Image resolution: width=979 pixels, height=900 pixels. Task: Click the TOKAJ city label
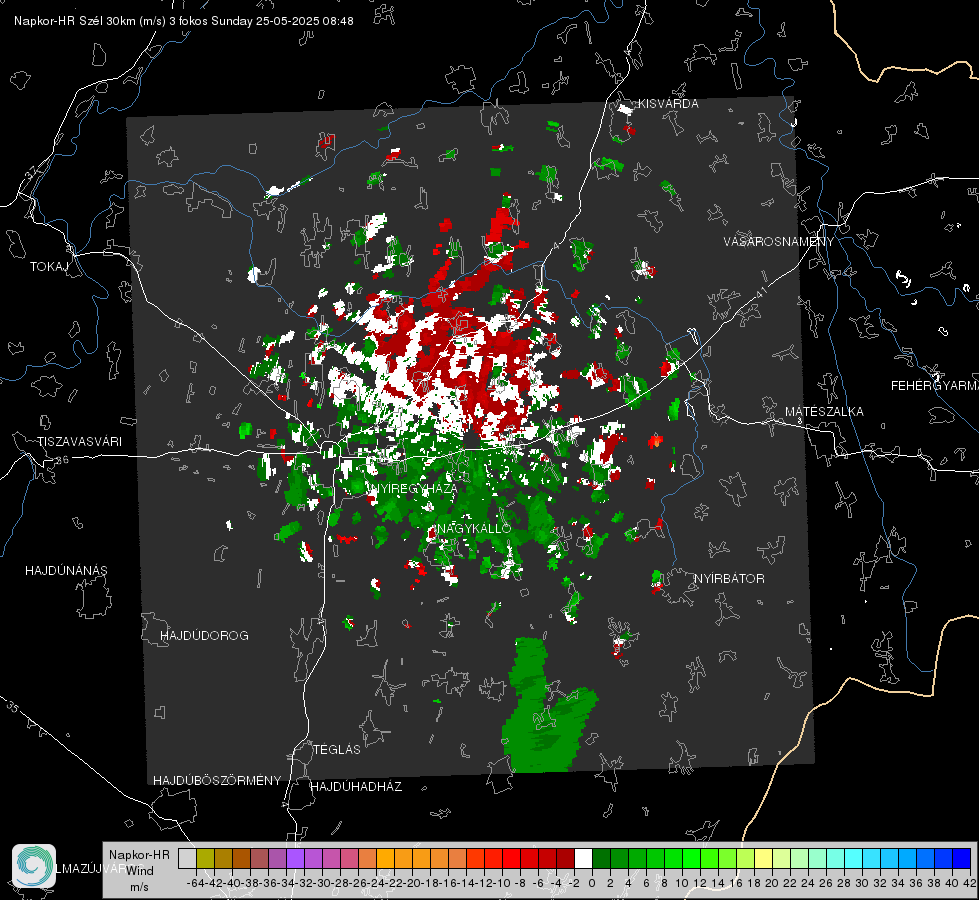49,267
